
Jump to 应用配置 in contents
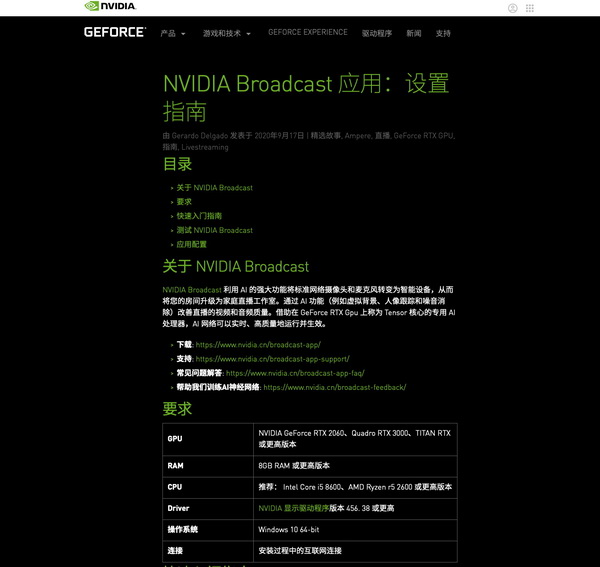(191, 244)
